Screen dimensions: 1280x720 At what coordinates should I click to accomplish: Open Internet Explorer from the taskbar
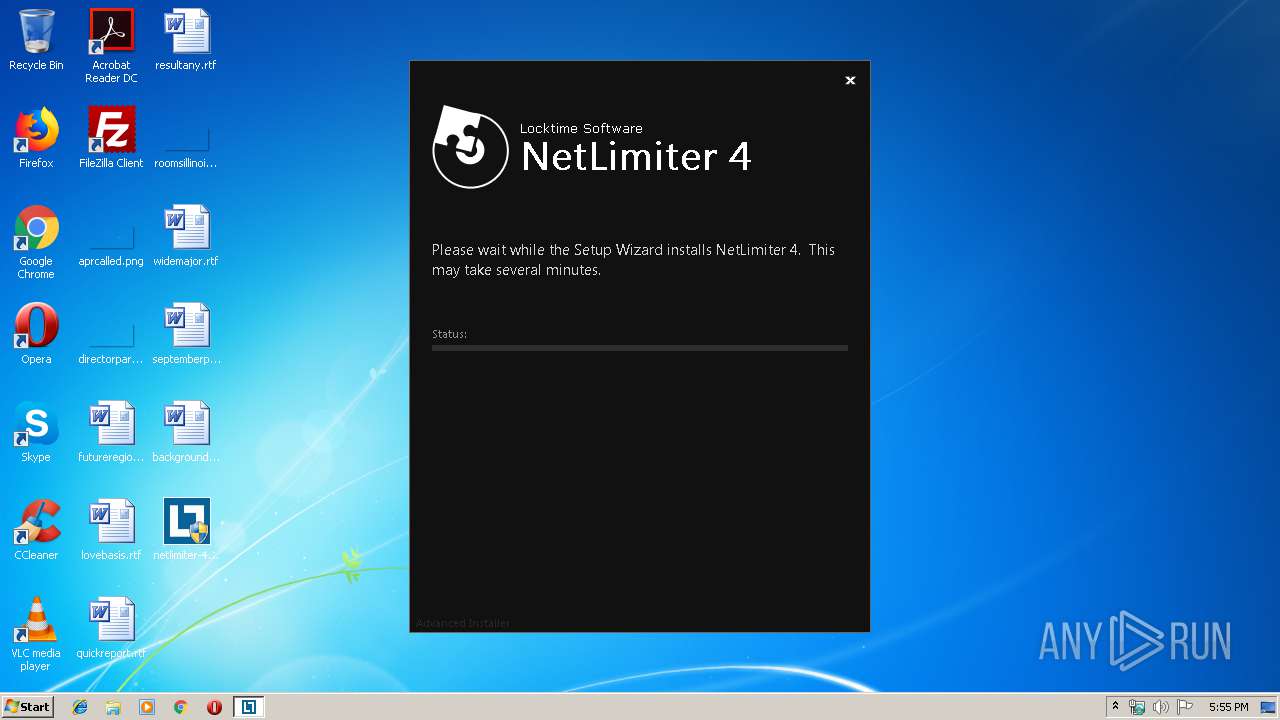(80, 707)
